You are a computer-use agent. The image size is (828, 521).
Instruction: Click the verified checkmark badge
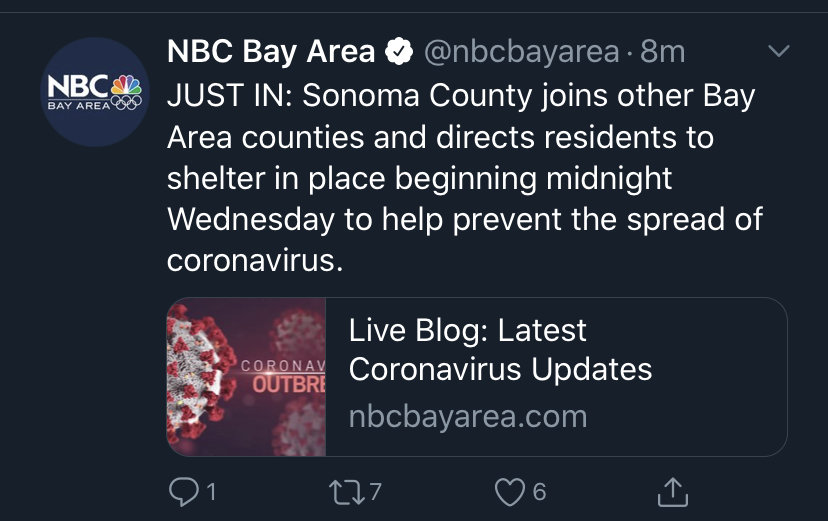(x=399, y=52)
